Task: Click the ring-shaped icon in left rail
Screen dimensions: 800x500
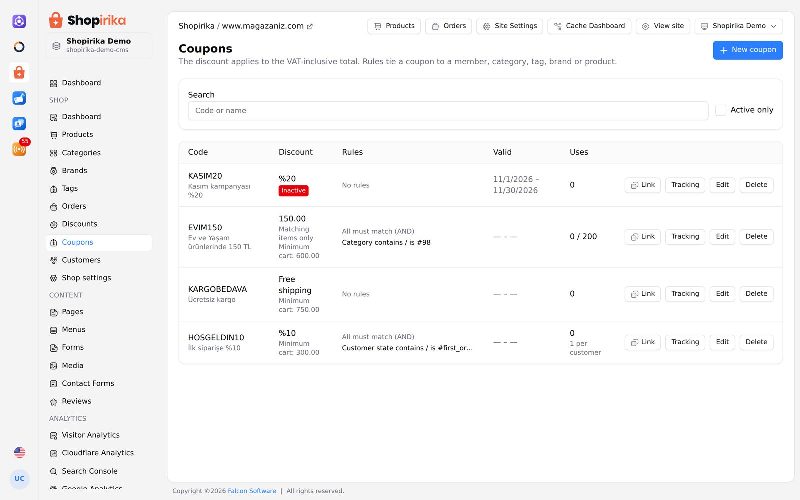Action: click(19, 47)
